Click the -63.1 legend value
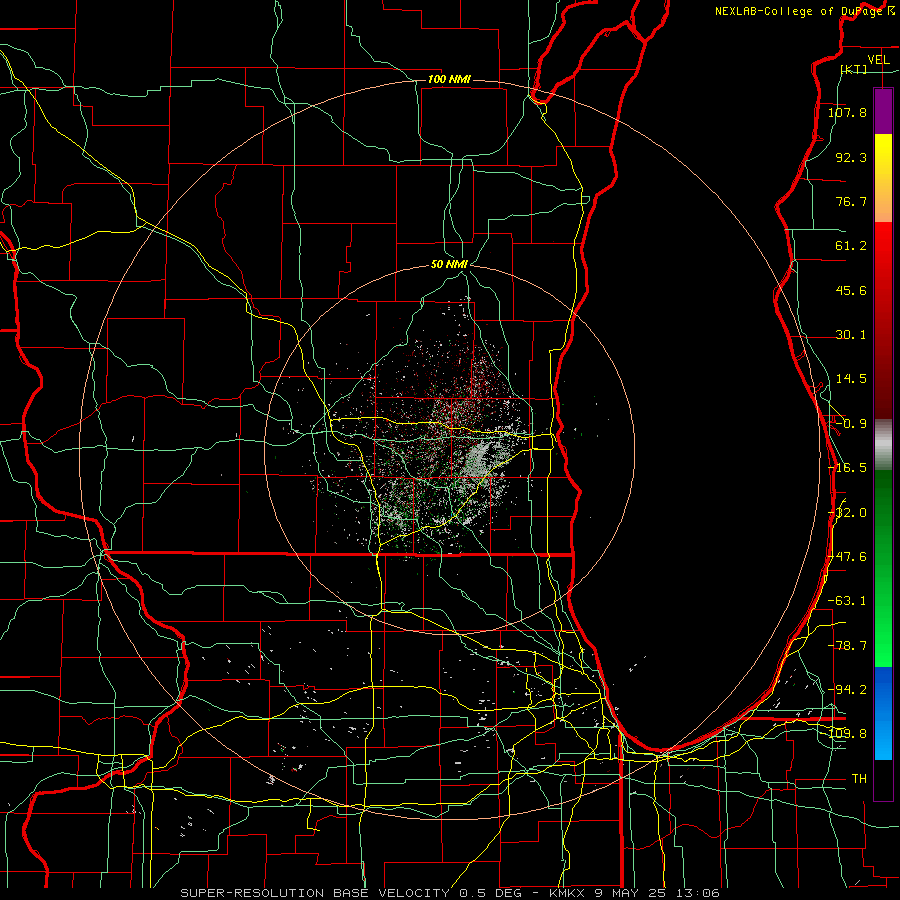This screenshot has height=900, width=900. (847, 601)
